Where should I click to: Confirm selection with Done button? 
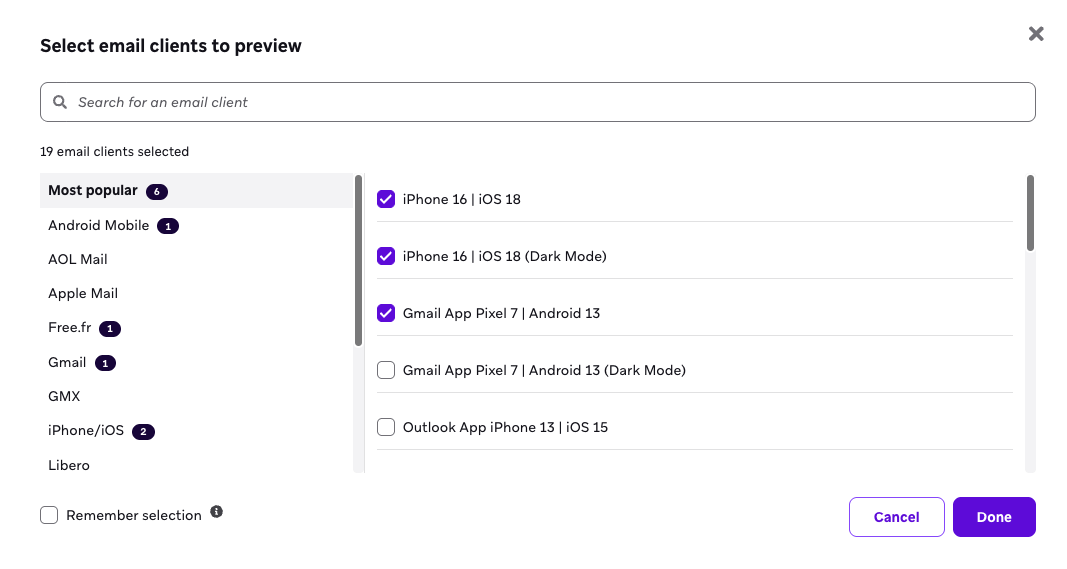coord(994,517)
